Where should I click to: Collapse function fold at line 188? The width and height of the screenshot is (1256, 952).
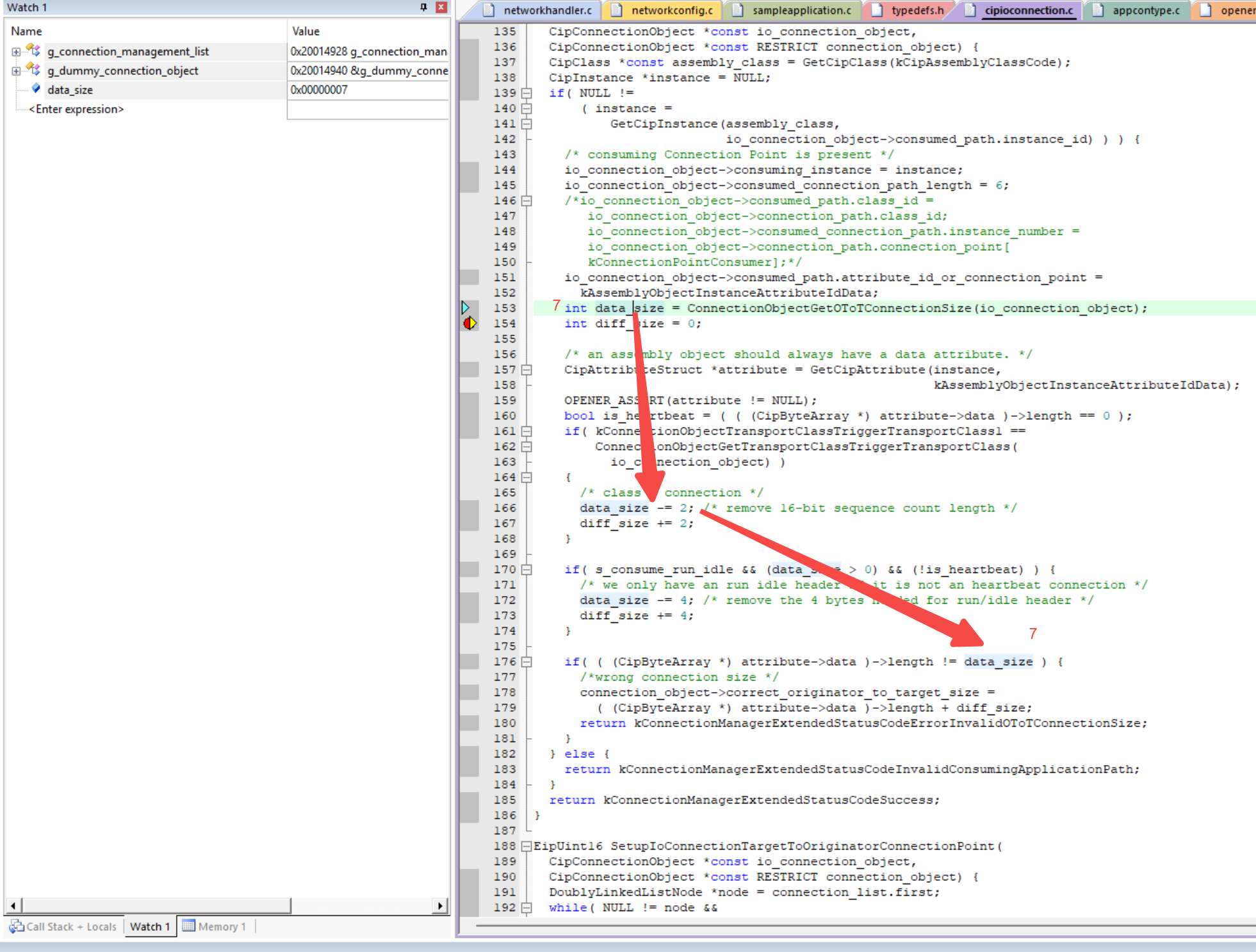[x=526, y=846]
